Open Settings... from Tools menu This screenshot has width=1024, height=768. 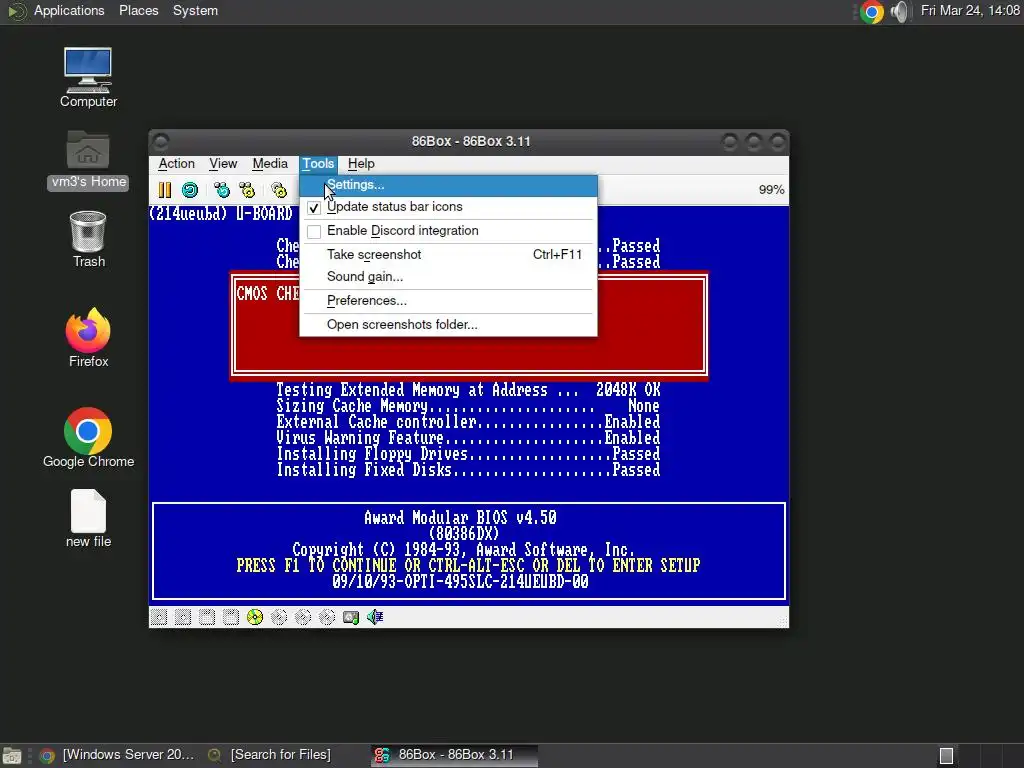[448, 185]
